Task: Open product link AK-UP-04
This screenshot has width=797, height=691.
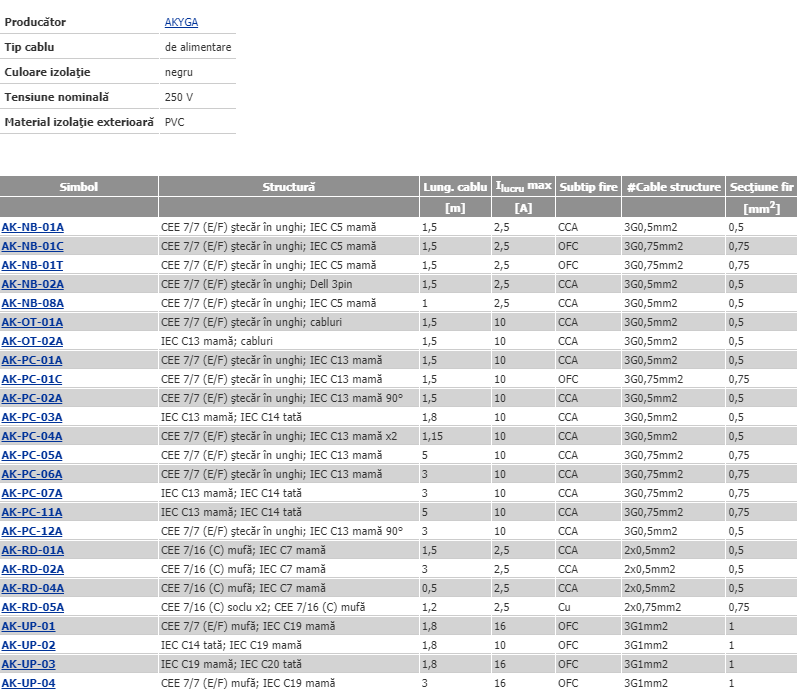Action: tap(28, 683)
